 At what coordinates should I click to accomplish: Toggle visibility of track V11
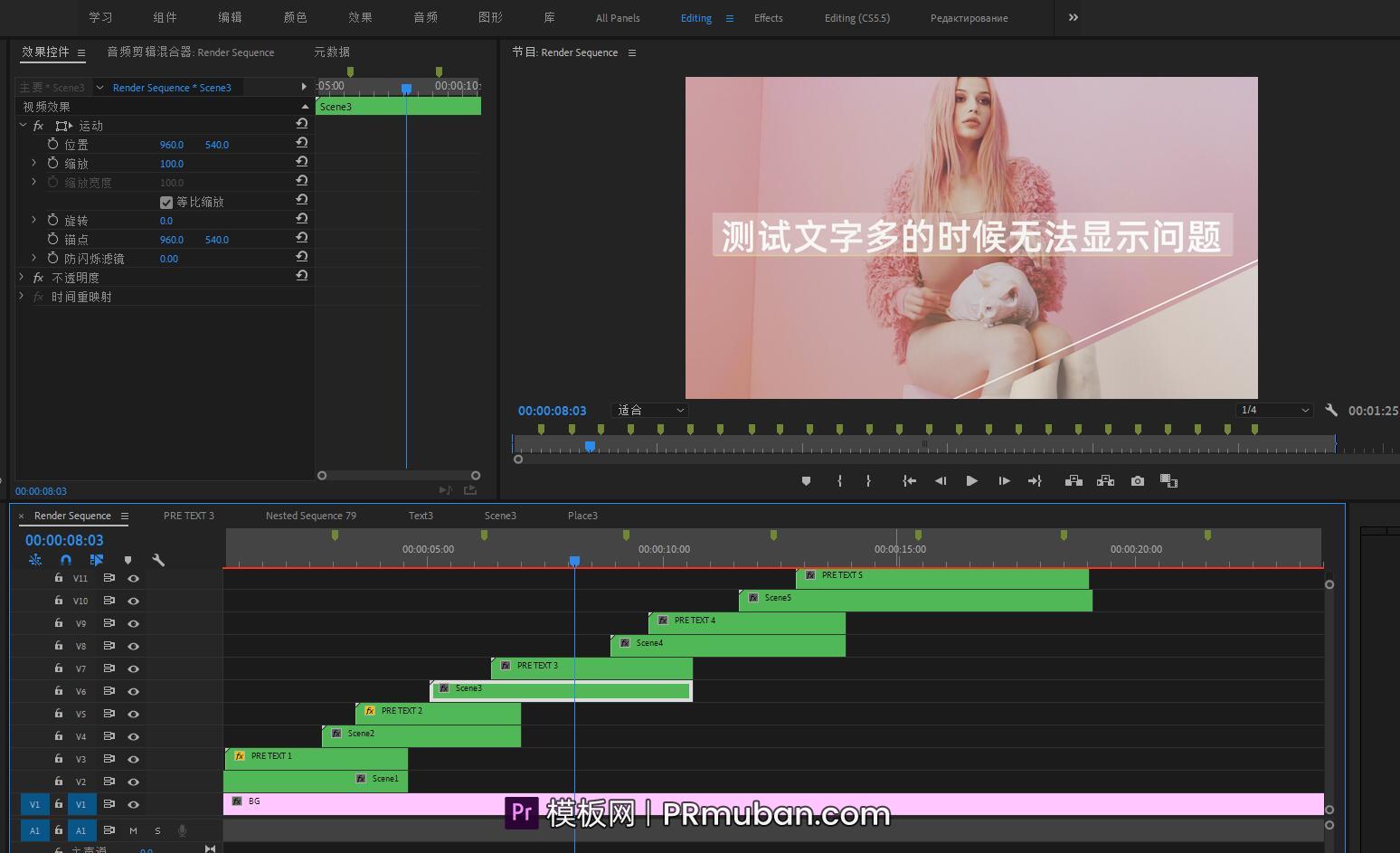pyautogui.click(x=132, y=578)
